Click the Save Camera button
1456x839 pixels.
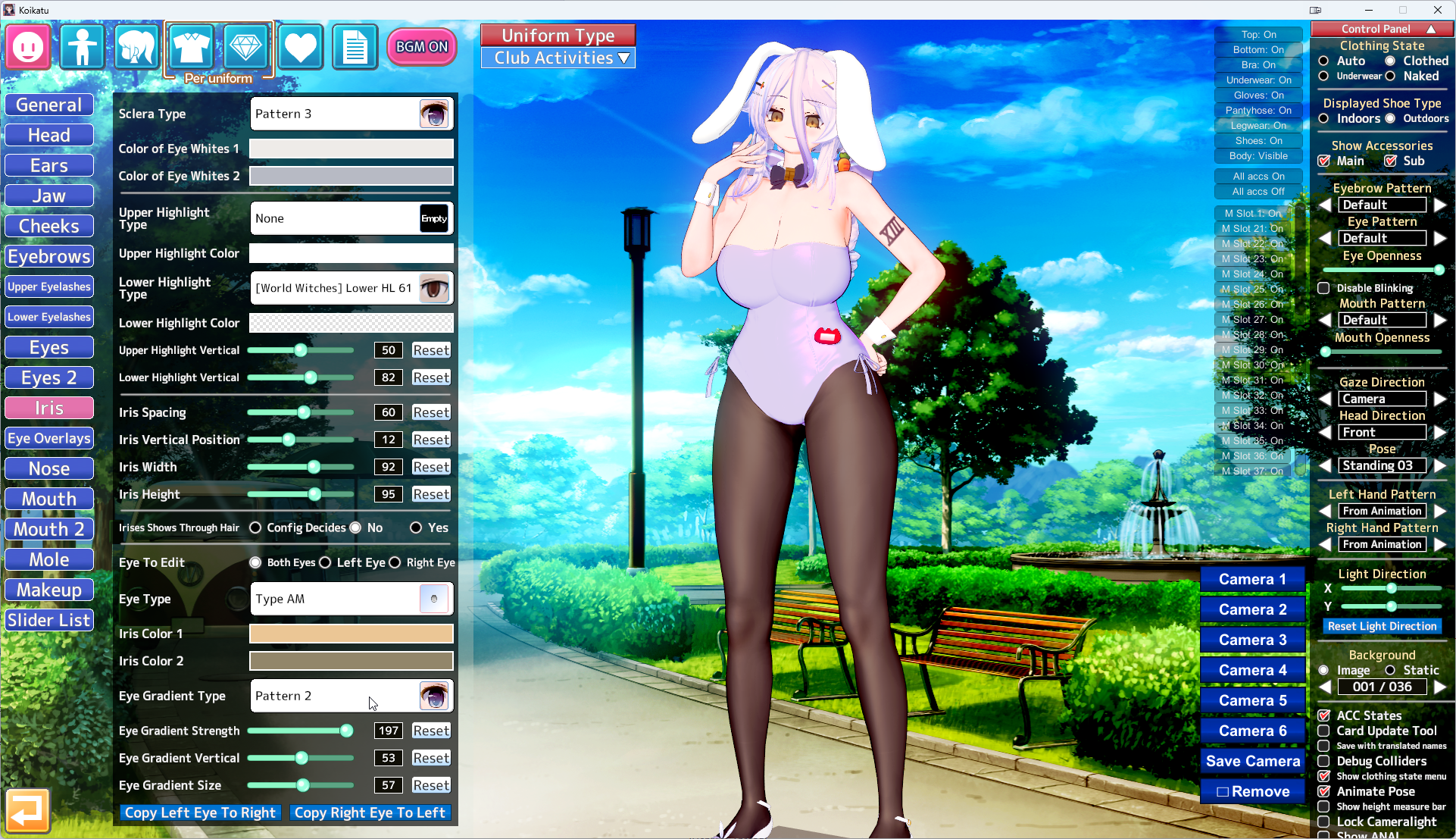click(x=1253, y=761)
